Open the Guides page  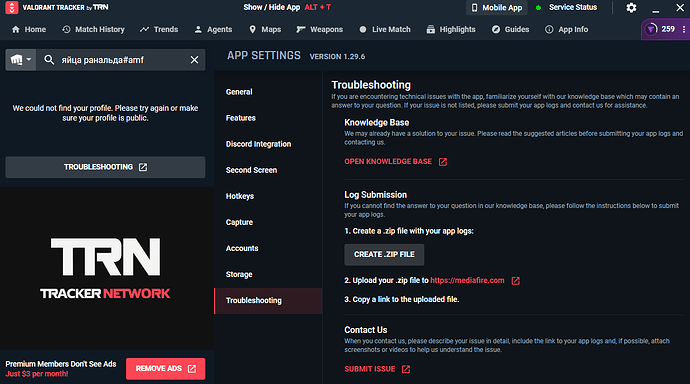click(x=510, y=29)
